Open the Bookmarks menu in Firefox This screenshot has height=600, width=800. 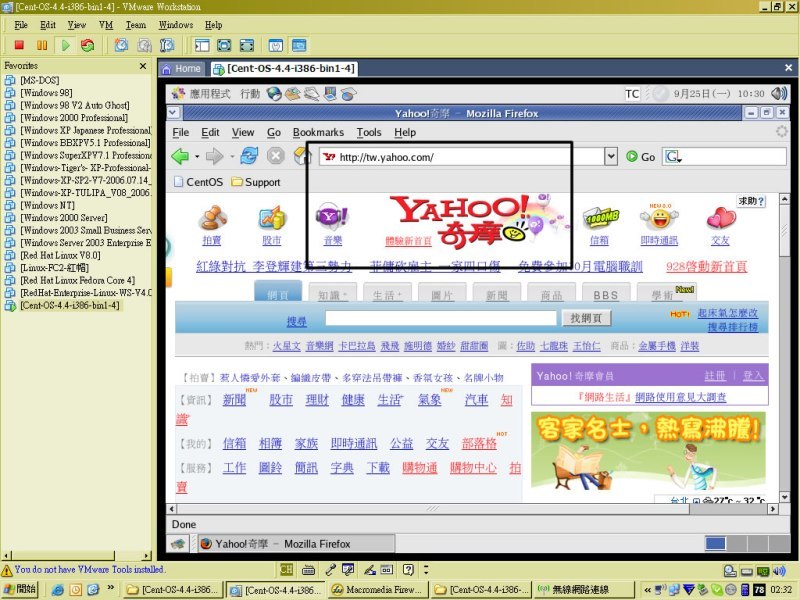tap(318, 133)
